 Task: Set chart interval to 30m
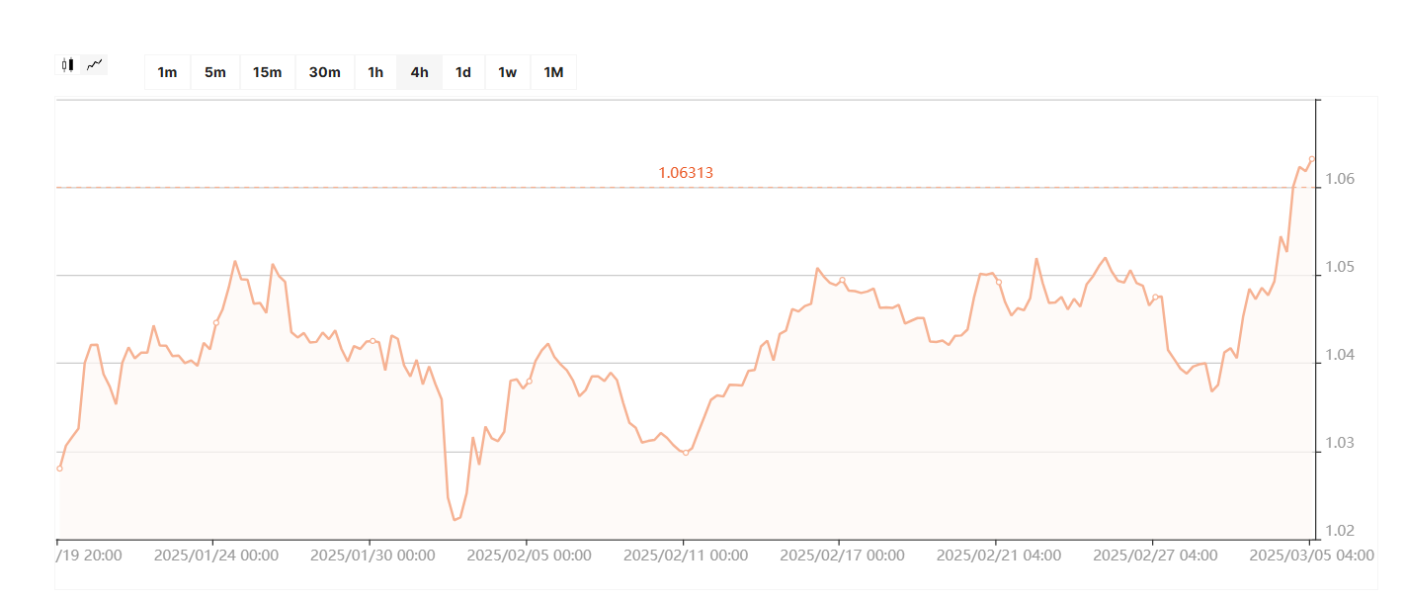click(x=324, y=72)
